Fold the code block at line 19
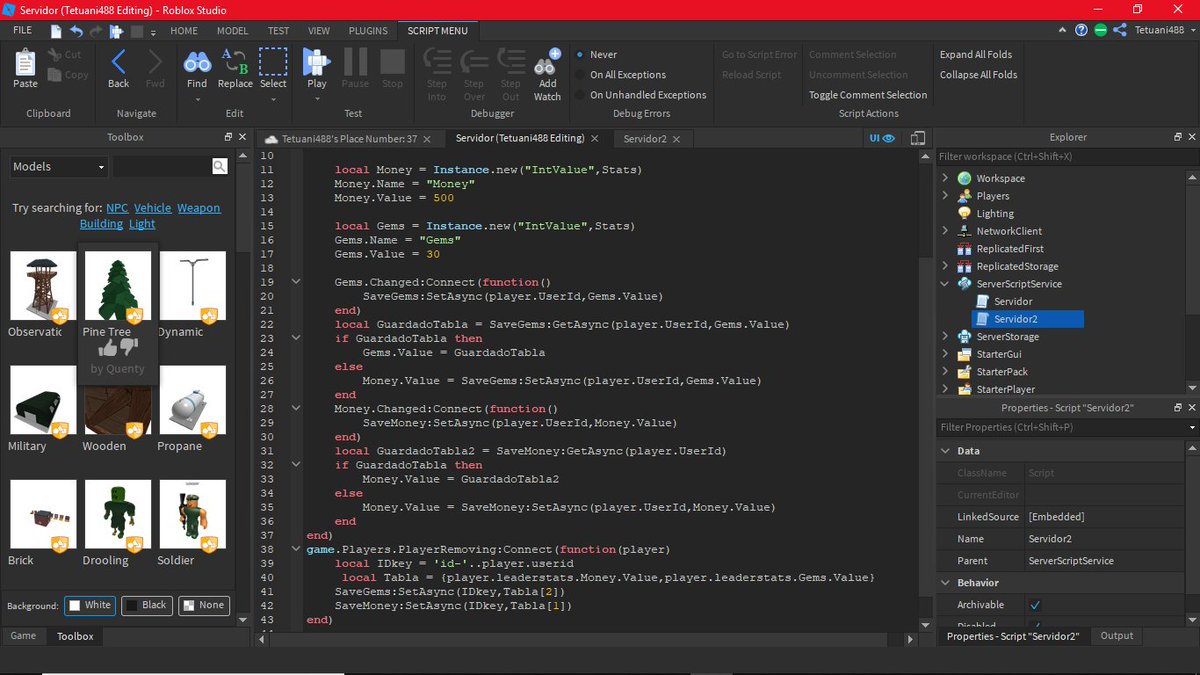 (295, 283)
